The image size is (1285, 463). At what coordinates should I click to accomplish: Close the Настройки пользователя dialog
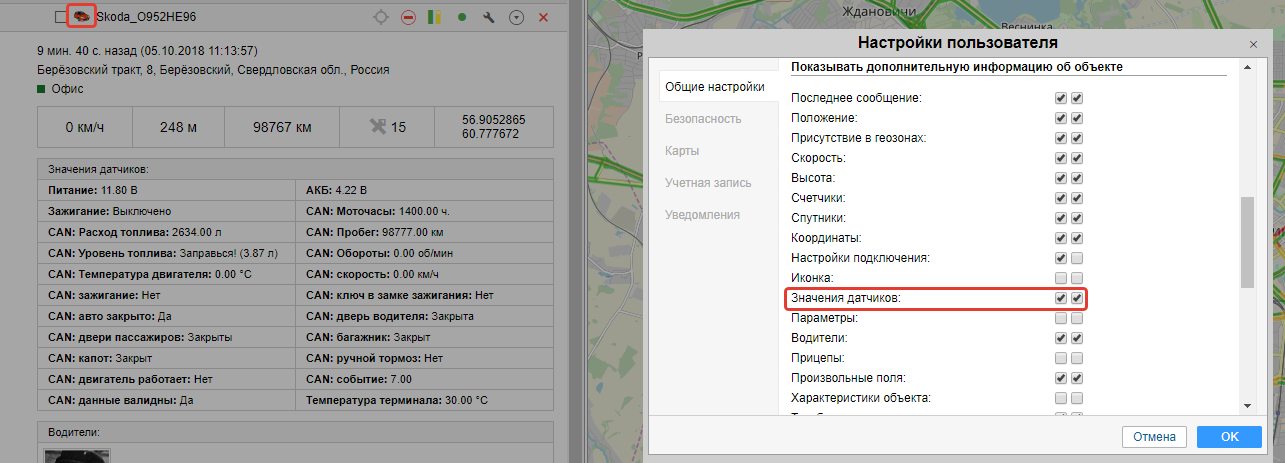(1254, 44)
